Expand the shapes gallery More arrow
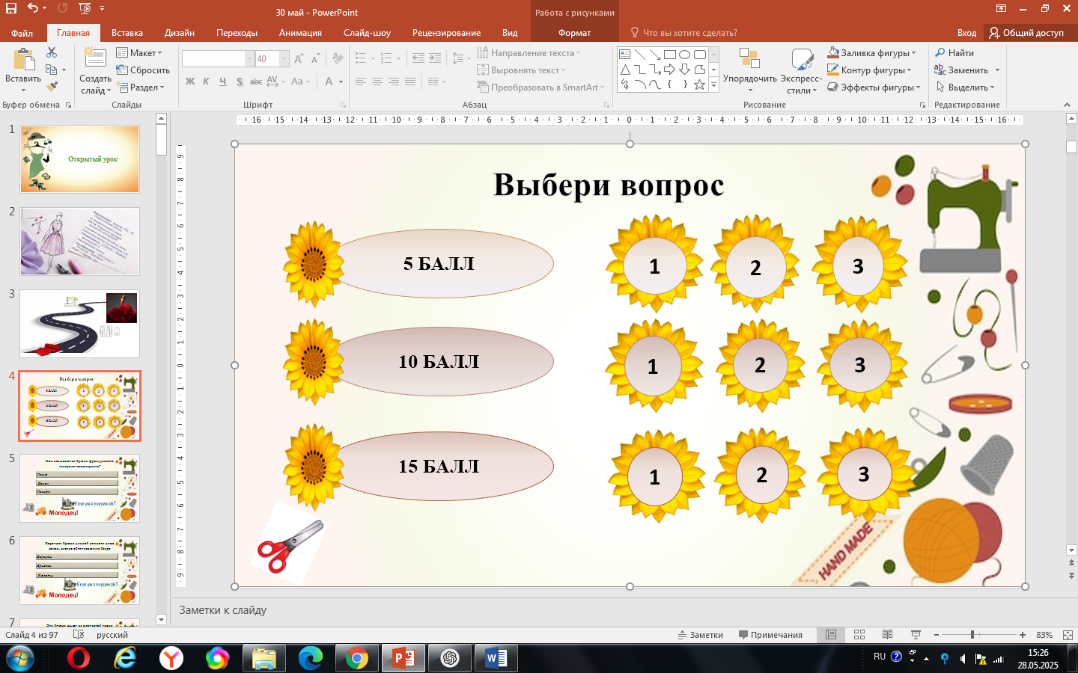This screenshot has height=673, width=1078. coord(713,85)
